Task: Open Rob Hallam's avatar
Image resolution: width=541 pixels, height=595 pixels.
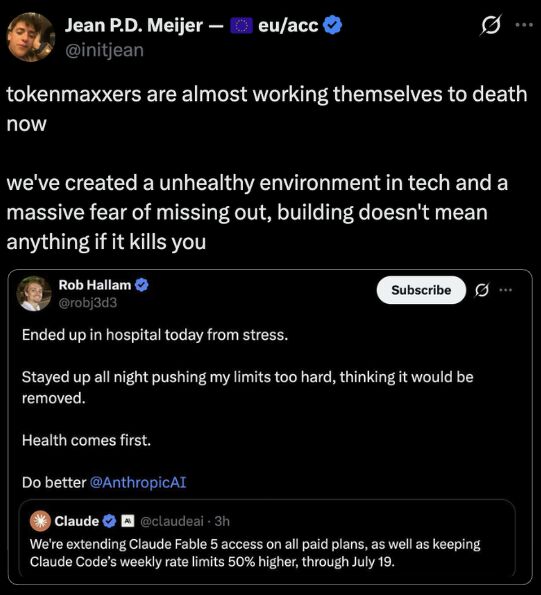Action: point(34,294)
